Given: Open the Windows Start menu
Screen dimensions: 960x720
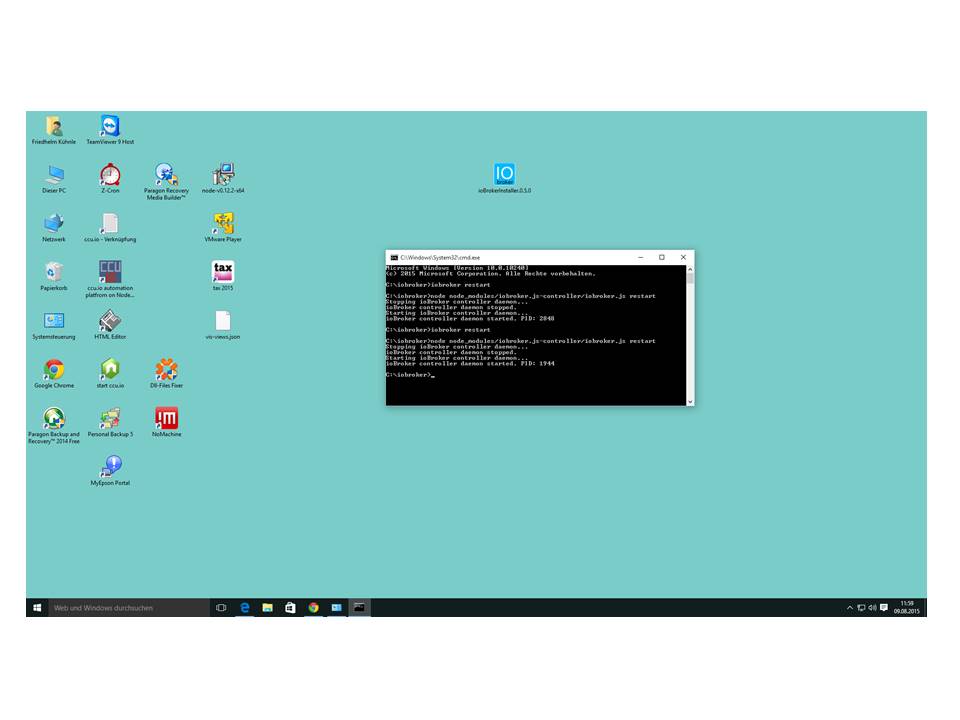Looking at the screenshot, I should point(37,607).
